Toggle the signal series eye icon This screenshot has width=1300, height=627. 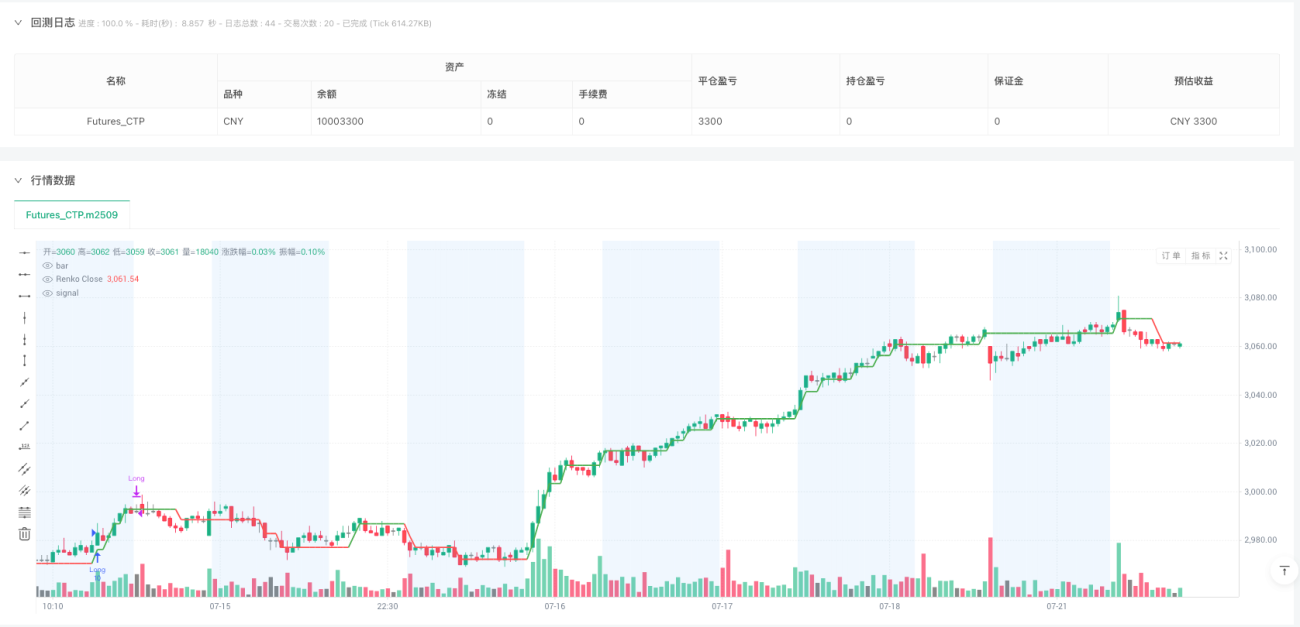(x=47, y=293)
